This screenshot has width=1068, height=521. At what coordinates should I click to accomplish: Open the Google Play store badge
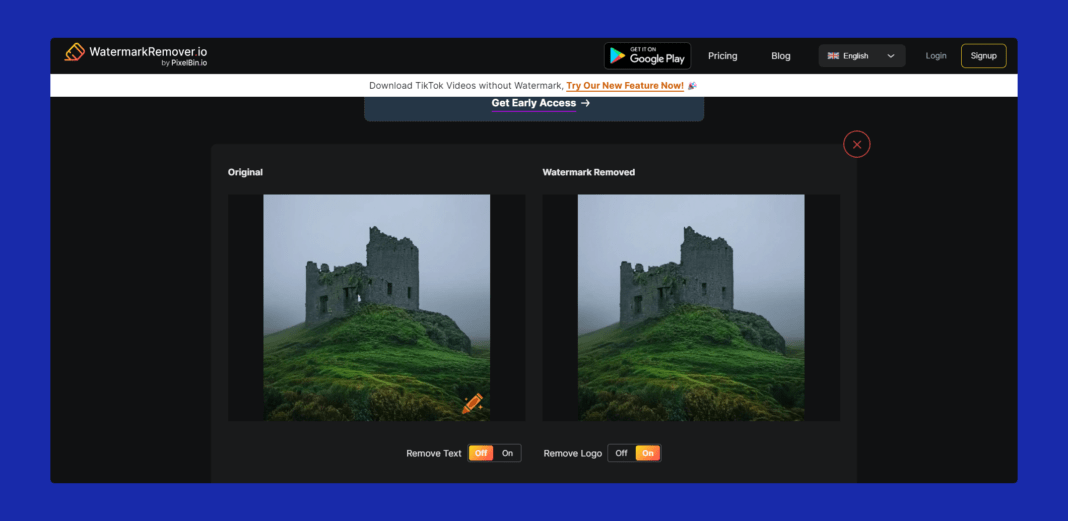tap(647, 56)
